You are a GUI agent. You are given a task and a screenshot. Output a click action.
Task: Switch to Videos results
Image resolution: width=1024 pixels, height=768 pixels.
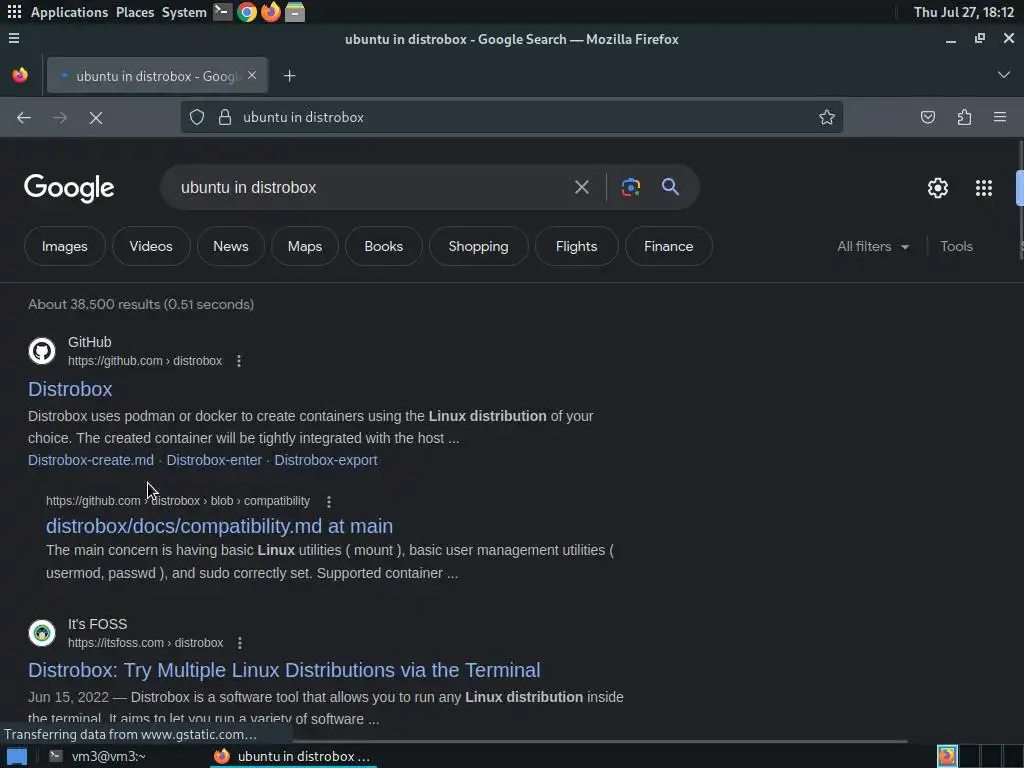click(x=151, y=246)
